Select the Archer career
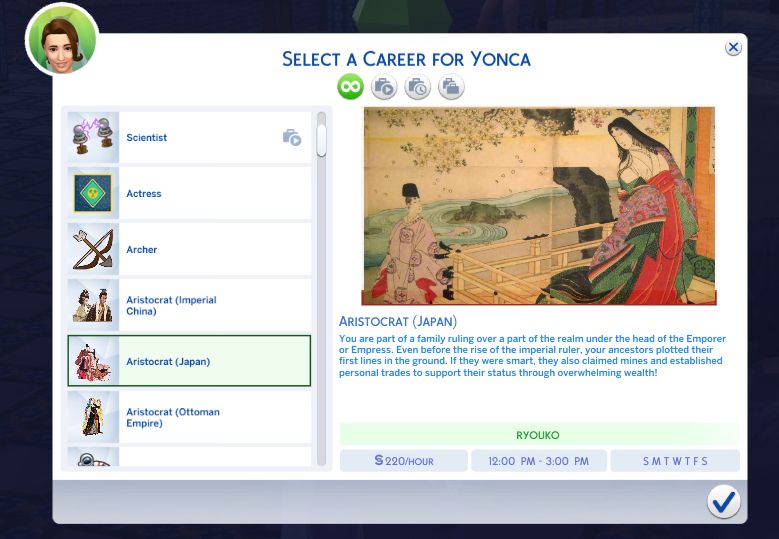Screen dimensions: 779x539 point(189,249)
